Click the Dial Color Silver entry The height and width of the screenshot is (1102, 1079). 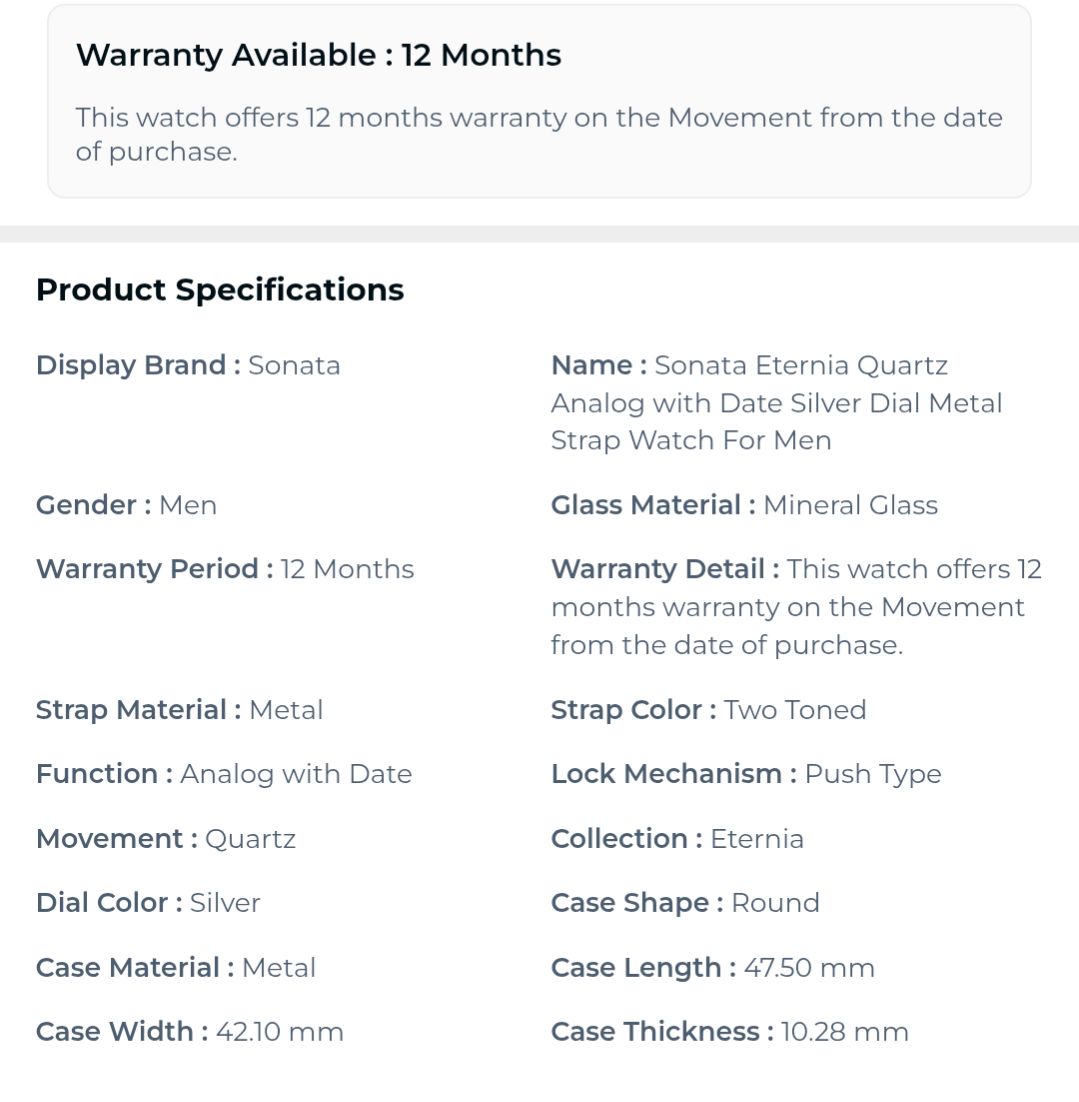[148, 902]
